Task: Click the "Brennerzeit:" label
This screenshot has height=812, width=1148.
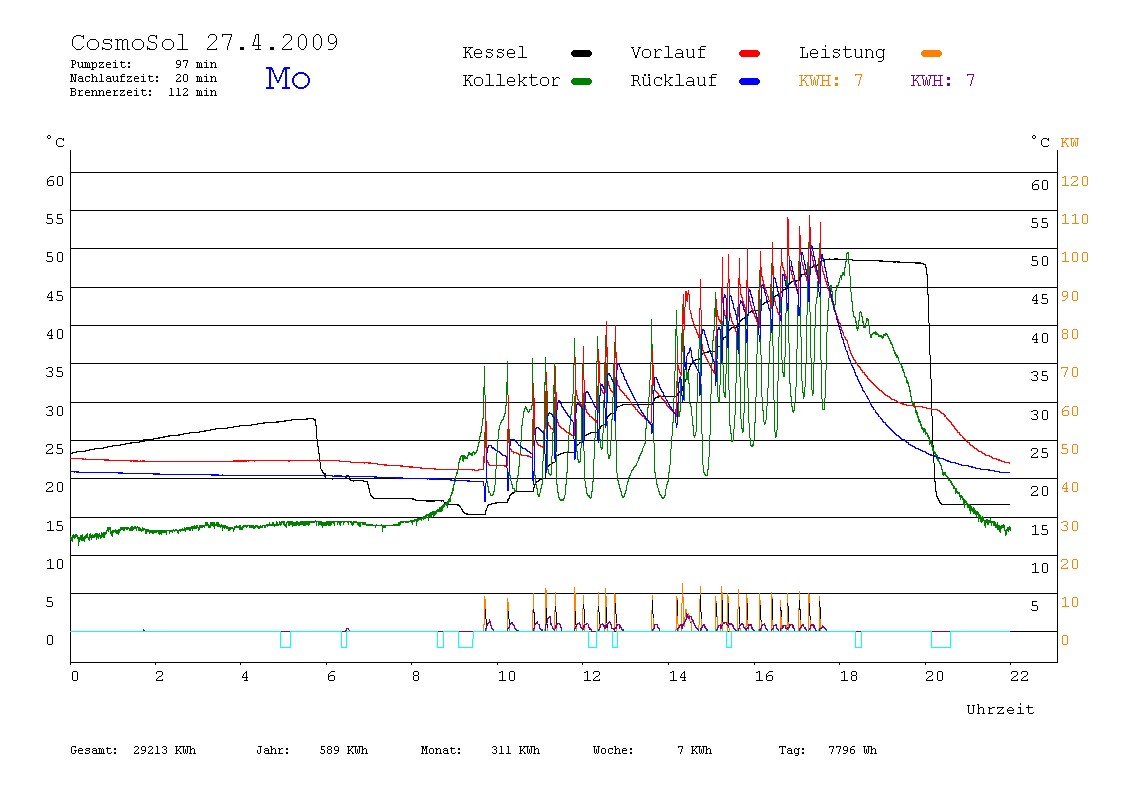Action: (x=111, y=92)
